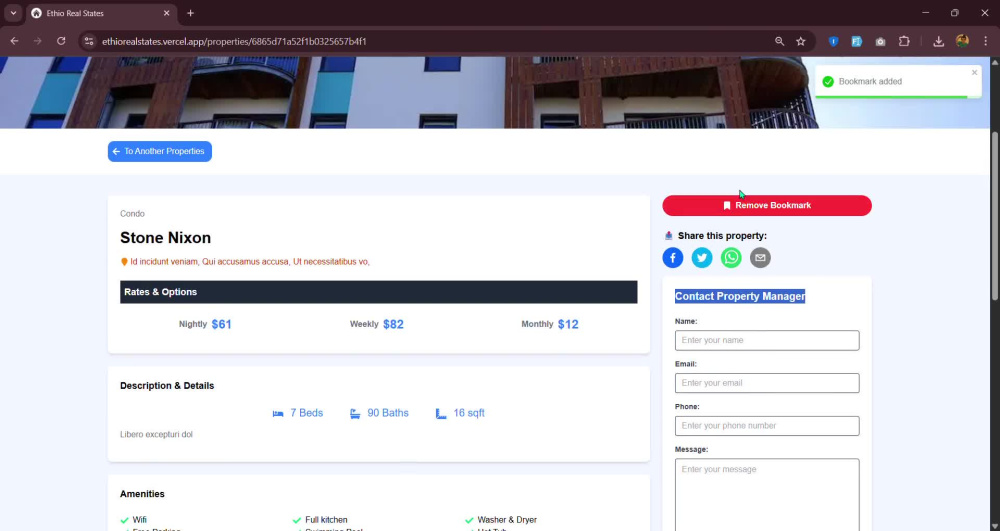Viewport: 1000px width, 531px height.
Task: Go back via To Another Properties button
Action: point(159,151)
